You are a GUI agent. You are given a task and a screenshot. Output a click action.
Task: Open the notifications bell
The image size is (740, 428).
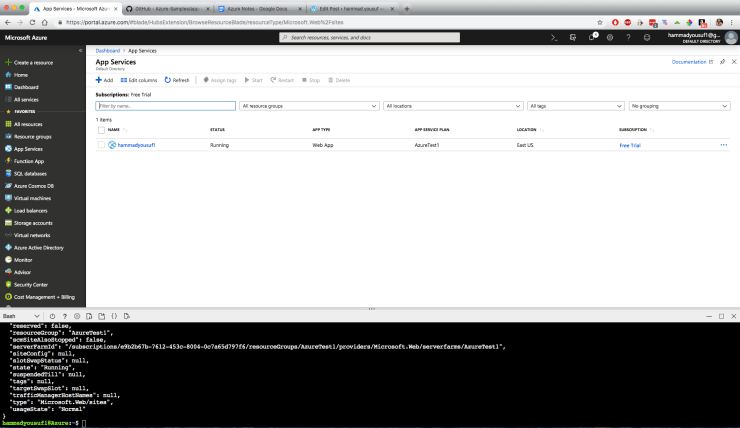coord(592,37)
